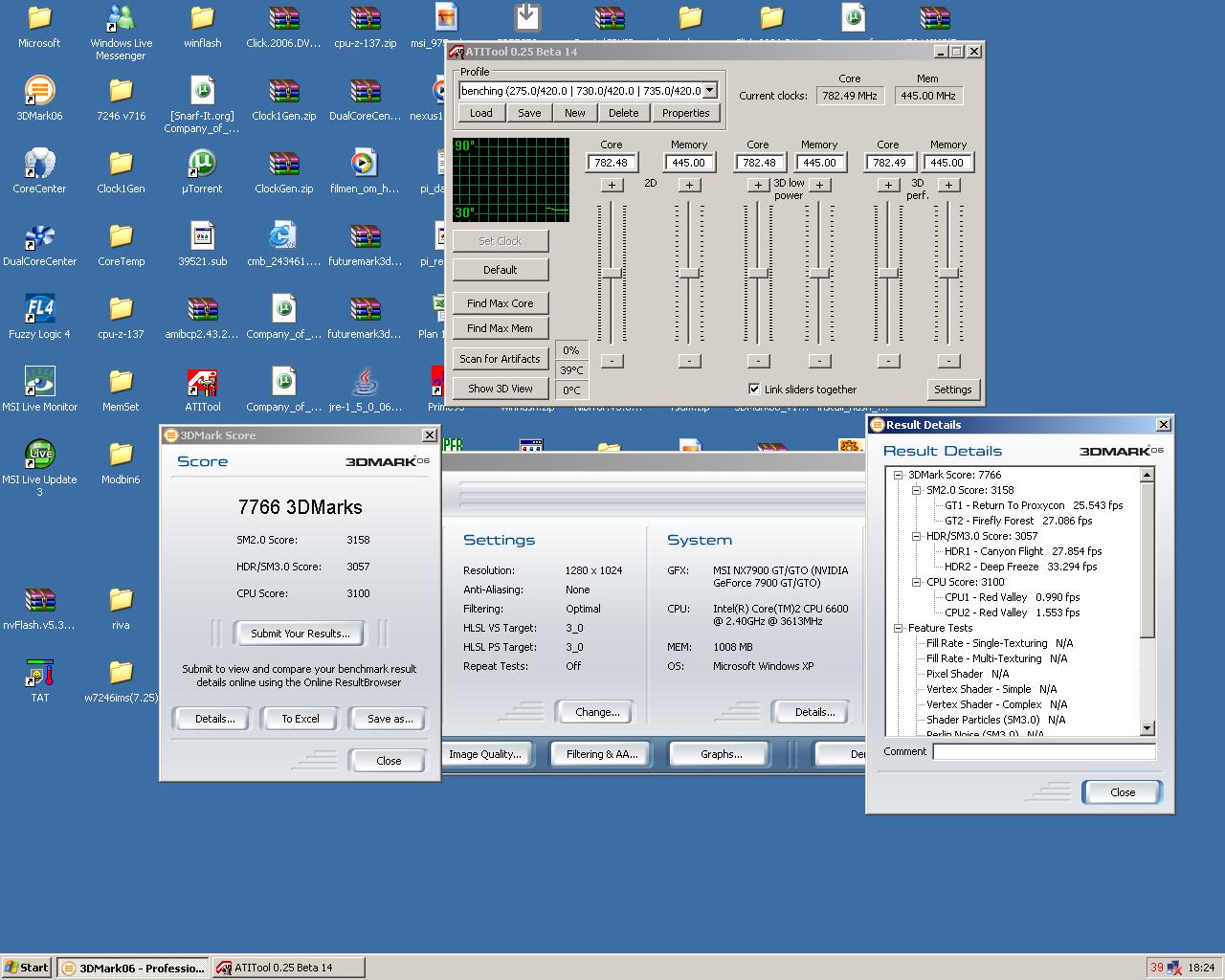Open the CoreTemp folder

[x=121, y=244]
